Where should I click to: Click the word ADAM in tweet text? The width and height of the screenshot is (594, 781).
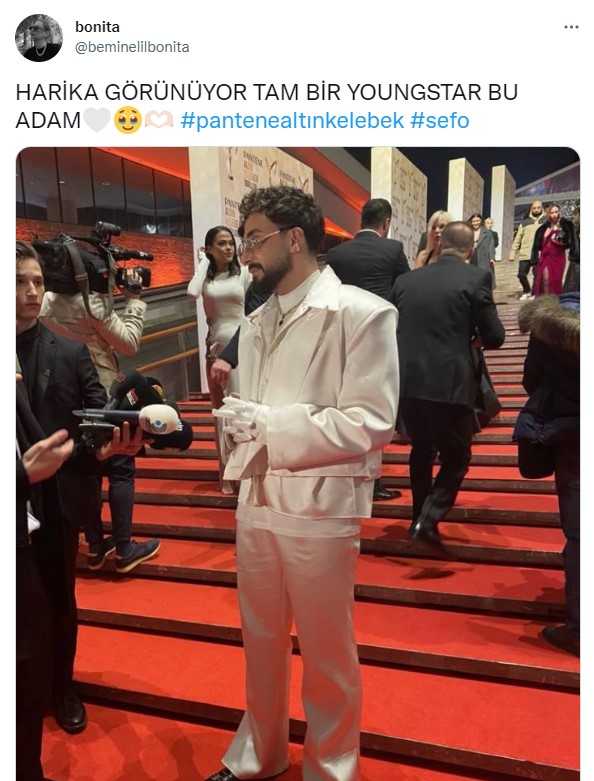pos(48,121)
